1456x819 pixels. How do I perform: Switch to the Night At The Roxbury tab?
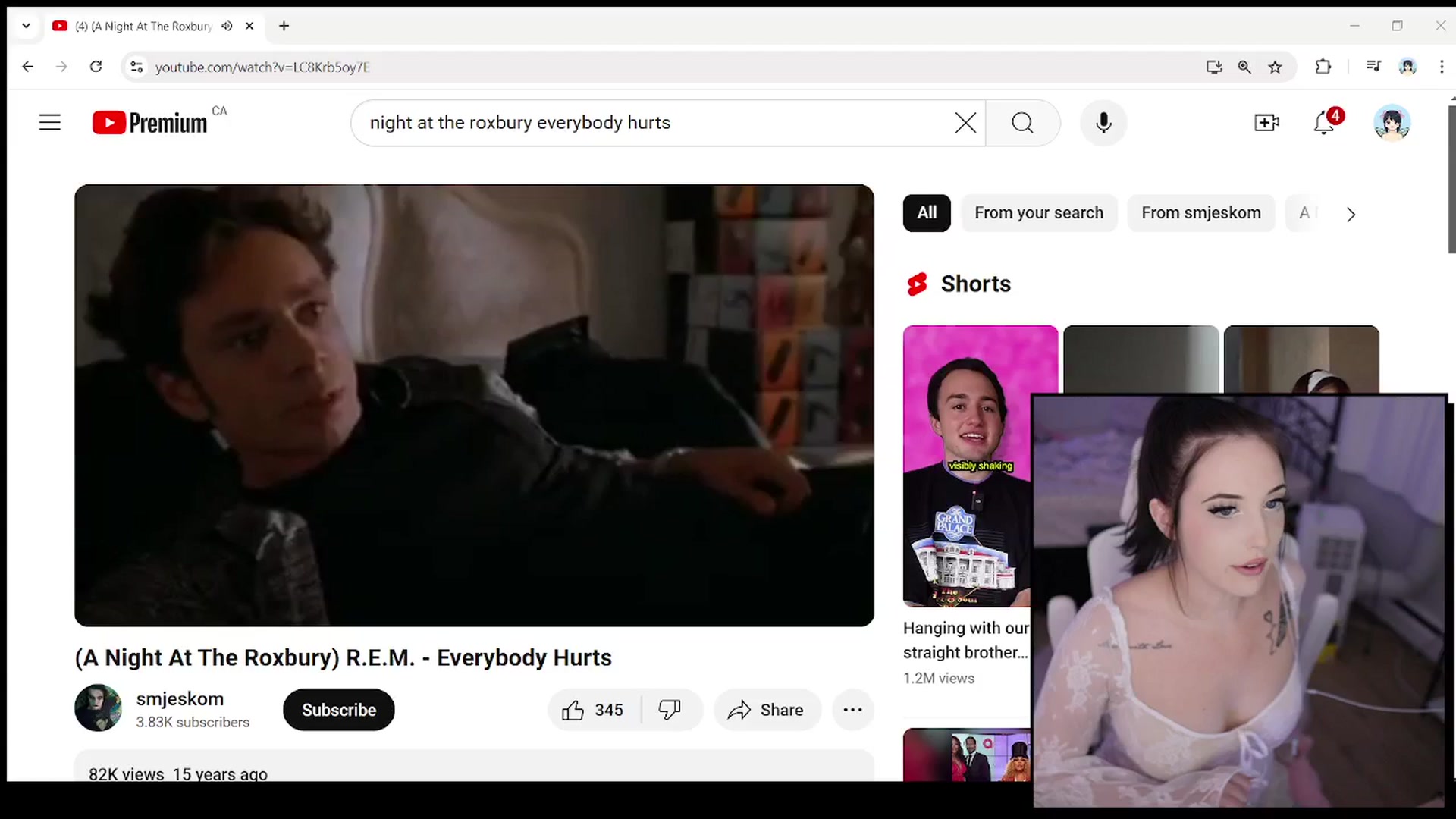pos(144,26)
